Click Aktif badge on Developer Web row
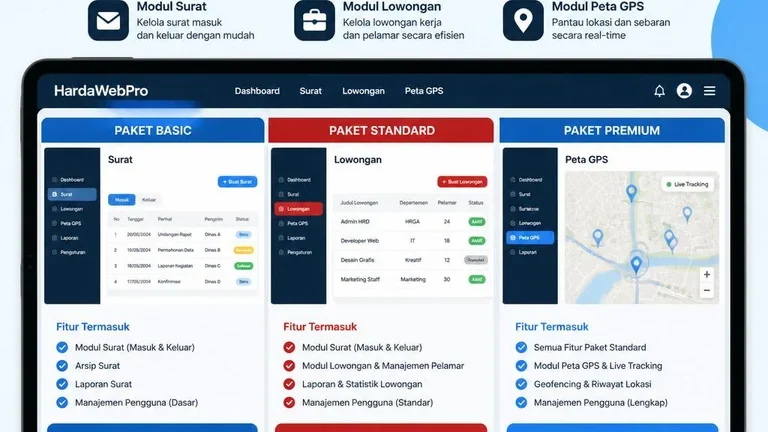 [x=477, y=240]
